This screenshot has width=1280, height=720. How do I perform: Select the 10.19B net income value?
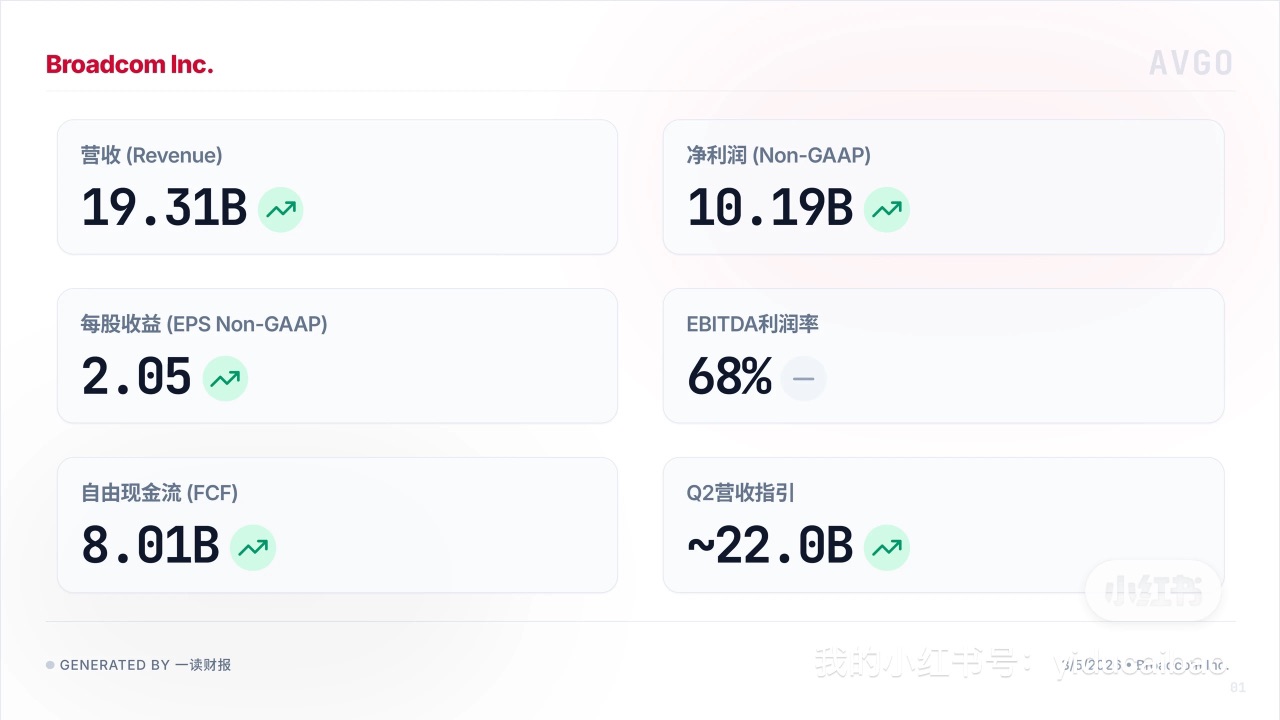click(769, 209)
